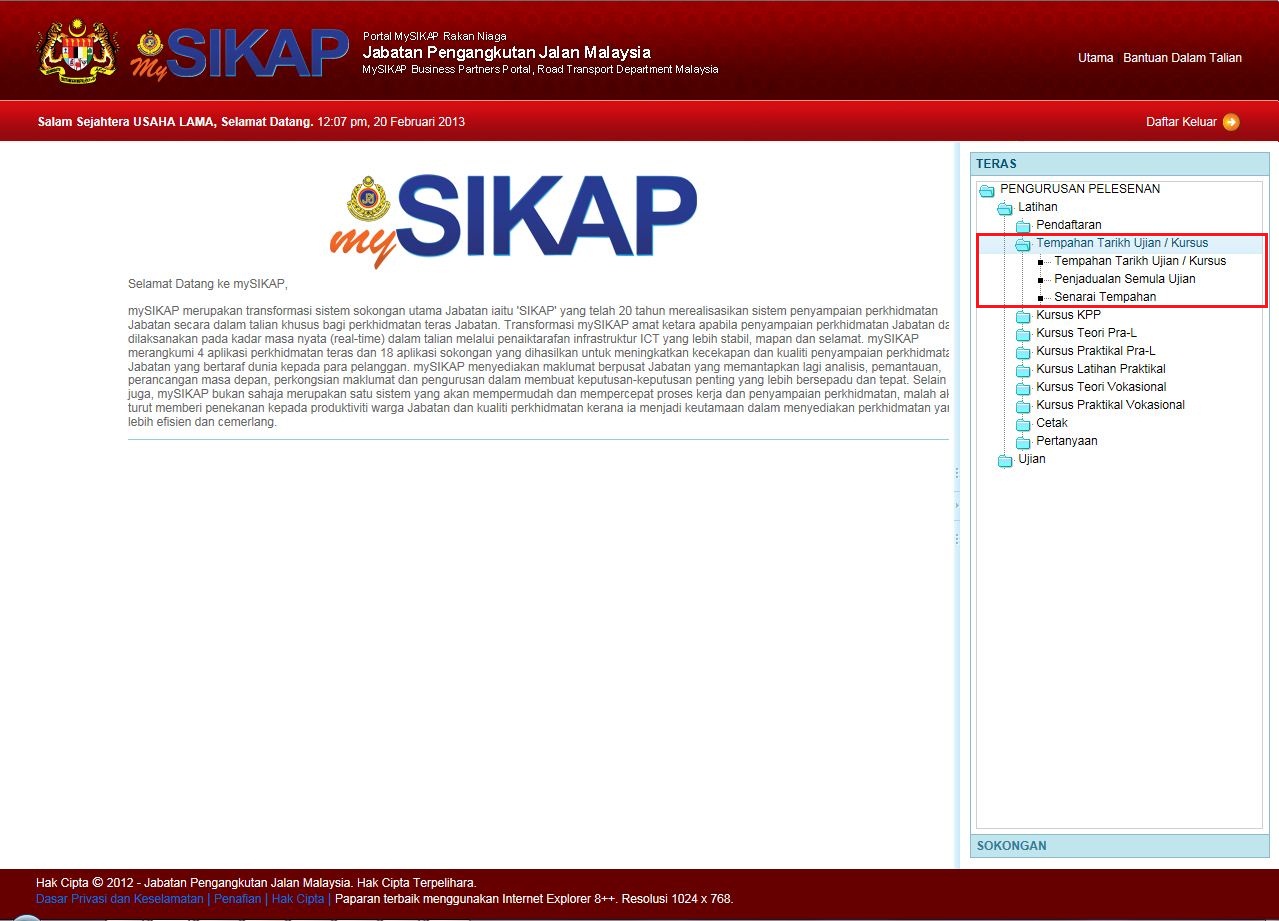
Task: Expand the Pendaftaran tree node label
Action: [1068, 225]
